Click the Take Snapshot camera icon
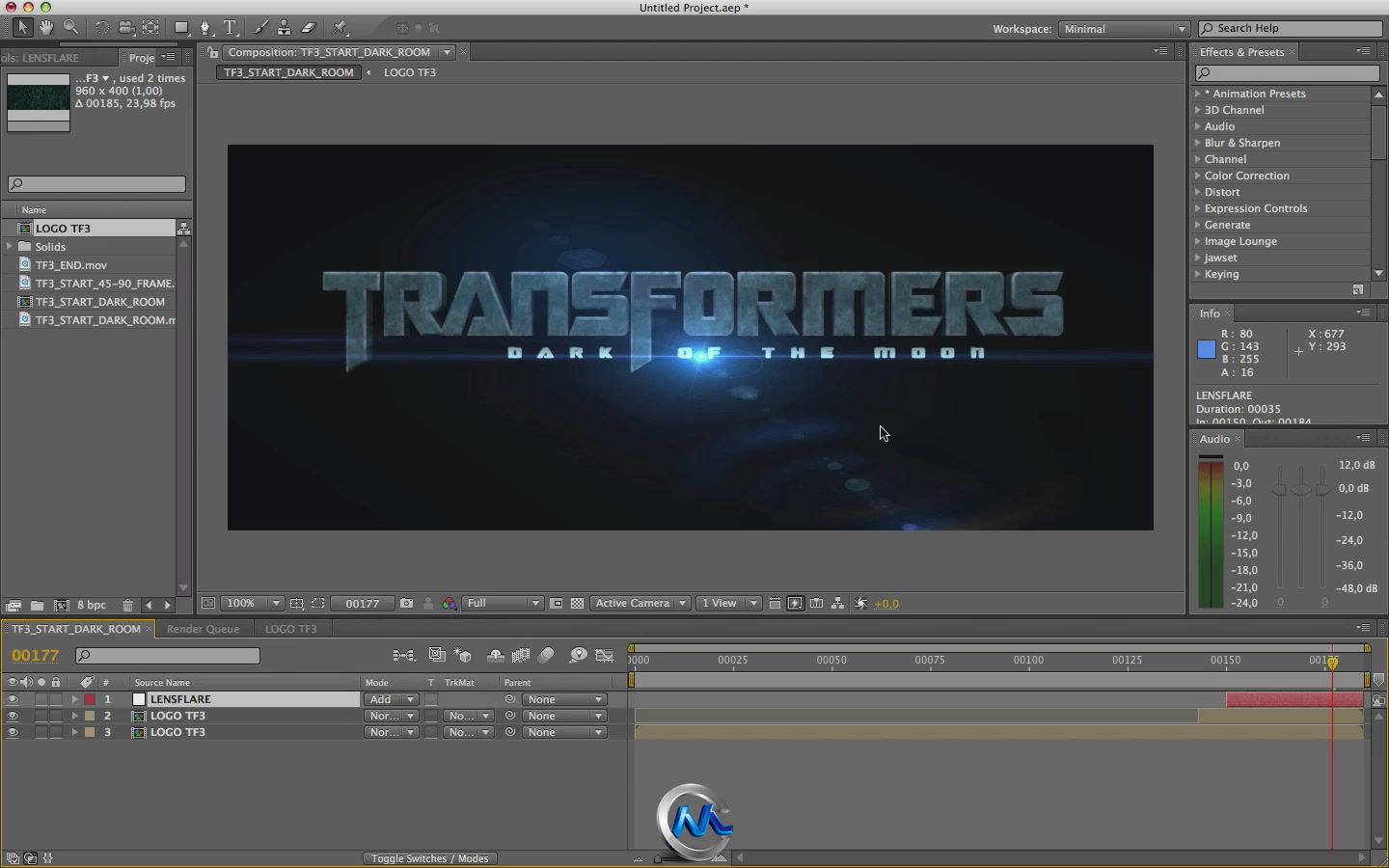Viewport: 1389px width, 868px height. tap(407, 604)
